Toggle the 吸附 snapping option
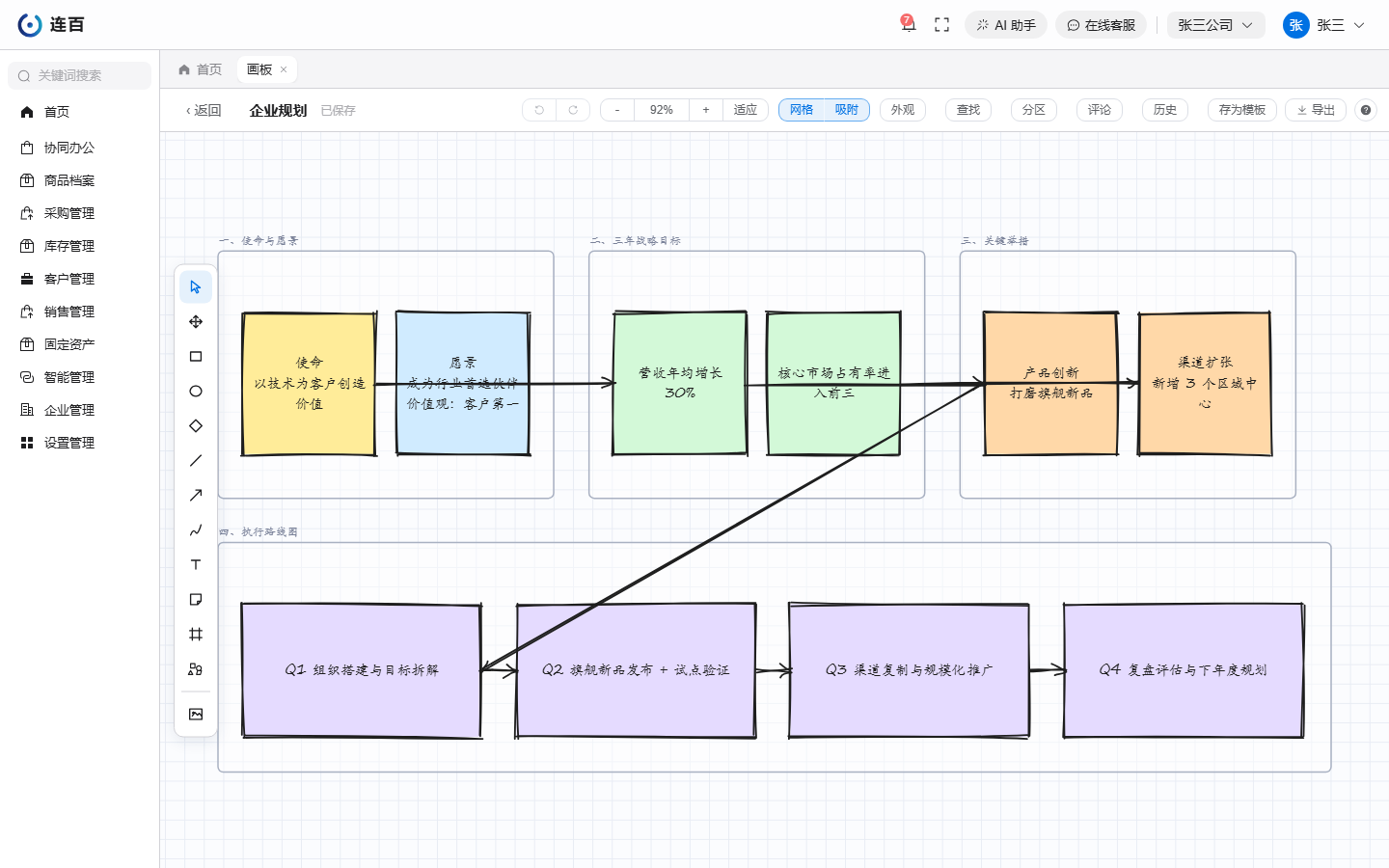The width and height of the screenshot is (1389, 868). point(847,110)
